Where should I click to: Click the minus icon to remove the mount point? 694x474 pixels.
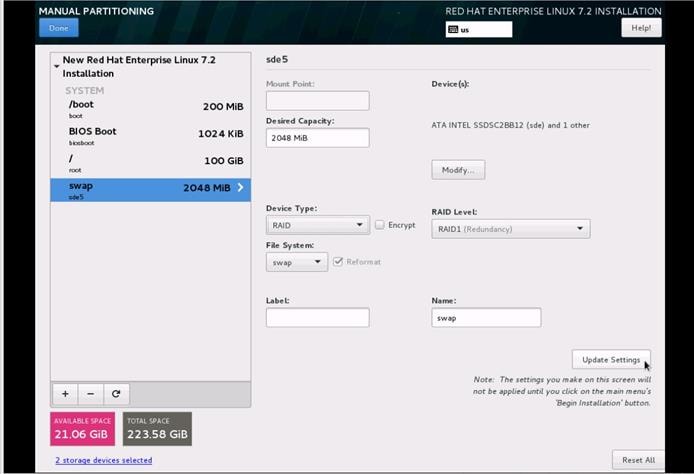tap(91, 394)
